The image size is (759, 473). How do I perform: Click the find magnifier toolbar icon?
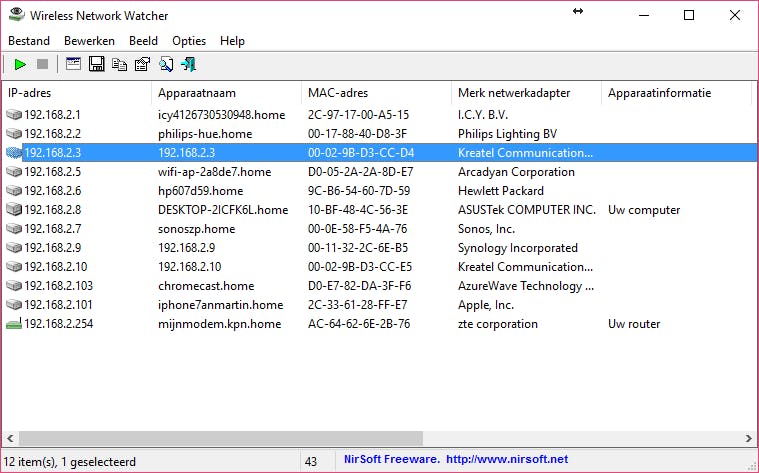coord(166,64)
